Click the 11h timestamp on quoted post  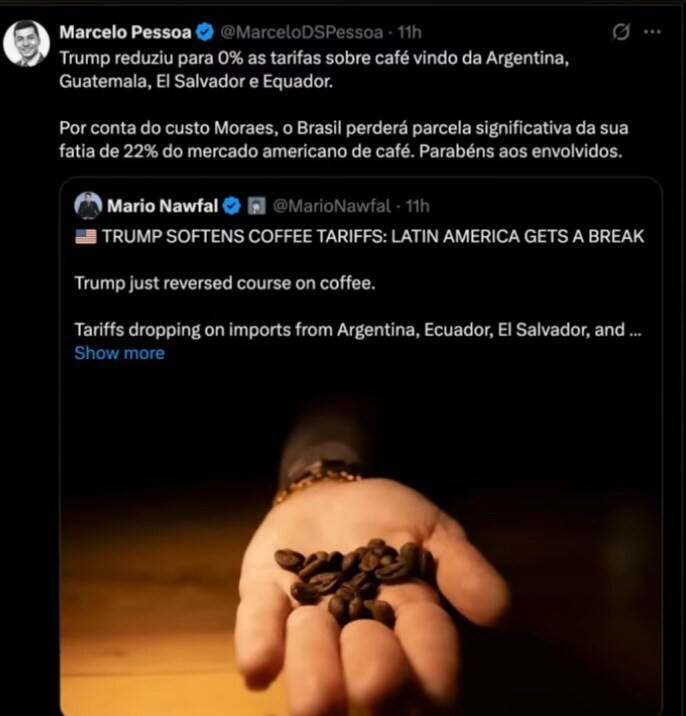pos(417,206)
